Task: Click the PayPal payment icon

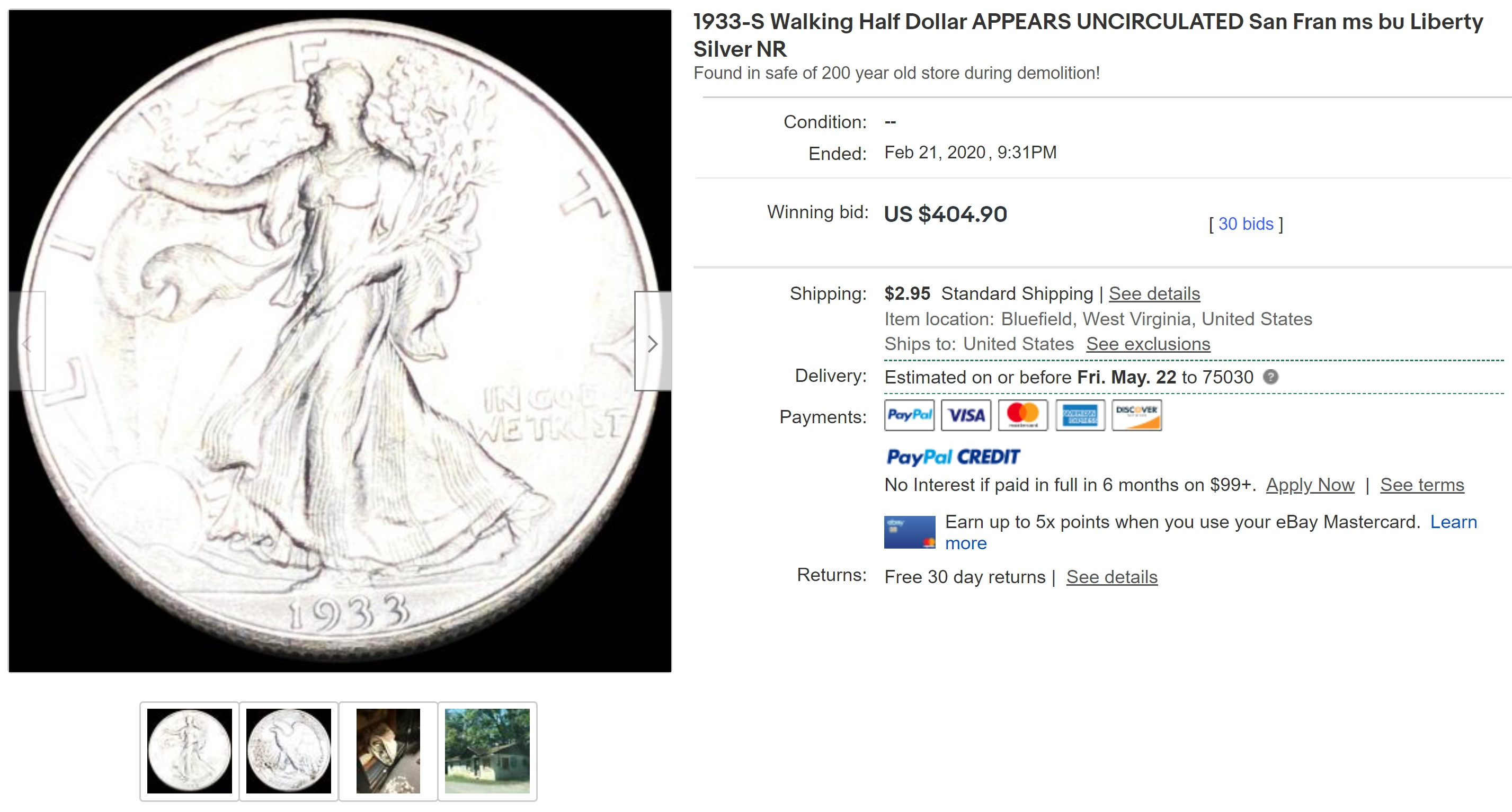Action: pyautogui.click(x=909, y=415)
